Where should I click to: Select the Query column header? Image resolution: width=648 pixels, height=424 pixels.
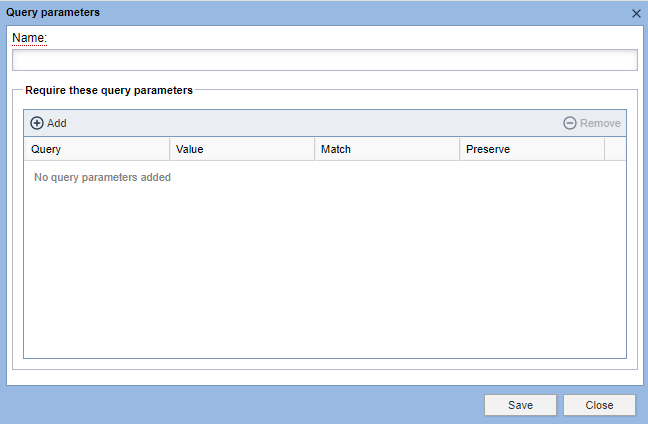(97, 149)
